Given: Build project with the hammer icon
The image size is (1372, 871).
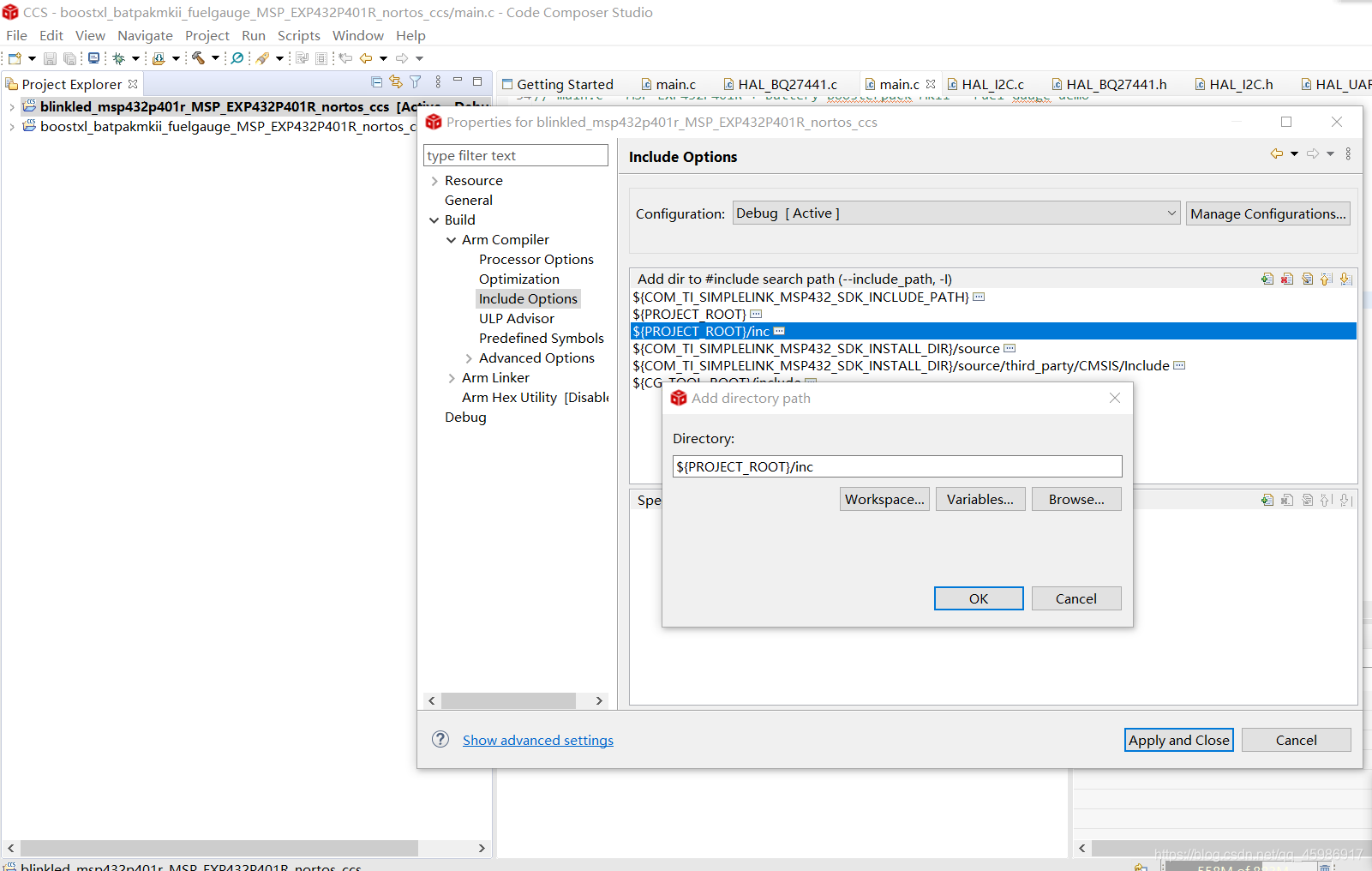Looking at the screenshot, I should coord(198,58).
